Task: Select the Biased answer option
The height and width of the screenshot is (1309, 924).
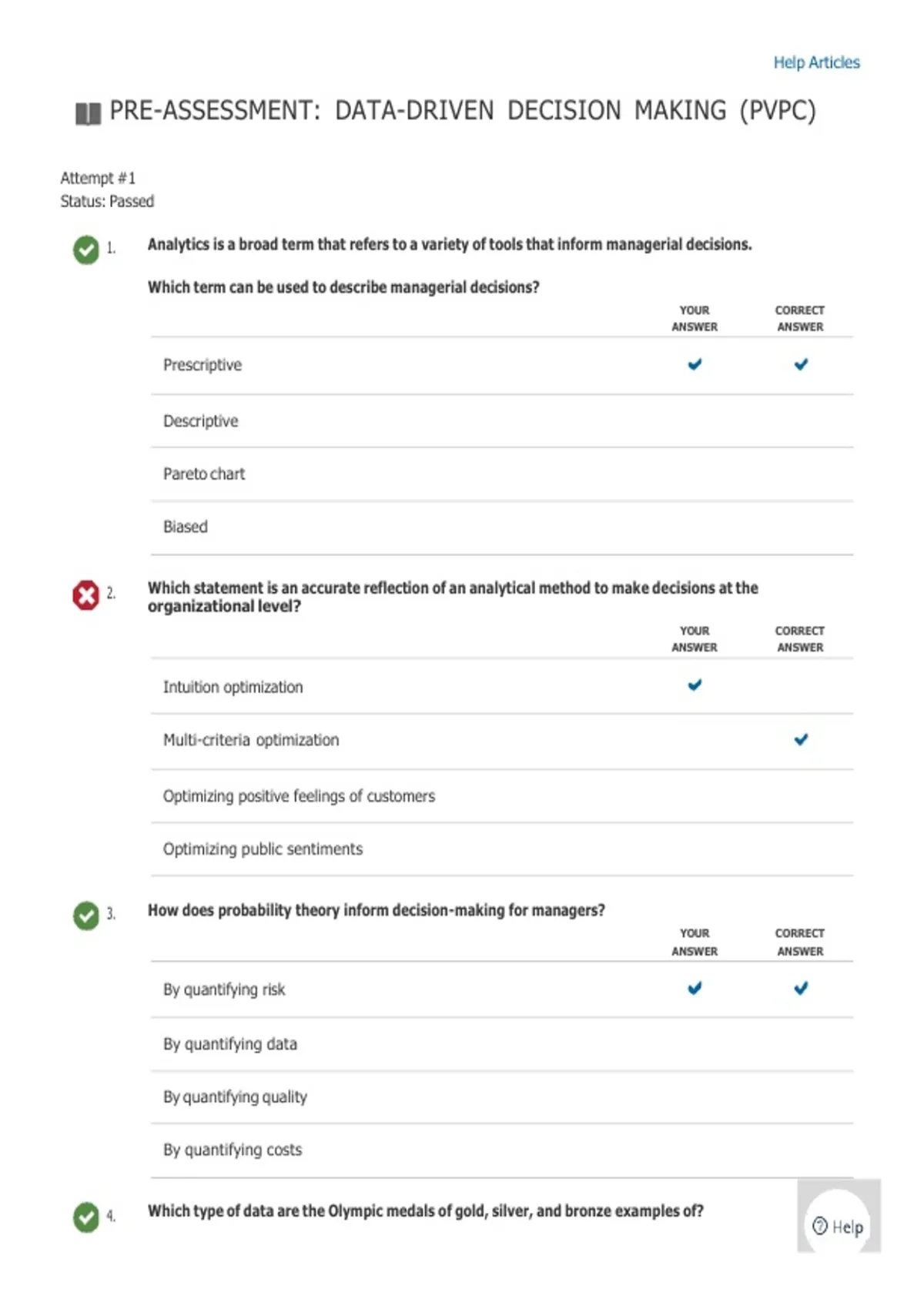Action: [502, 527]
